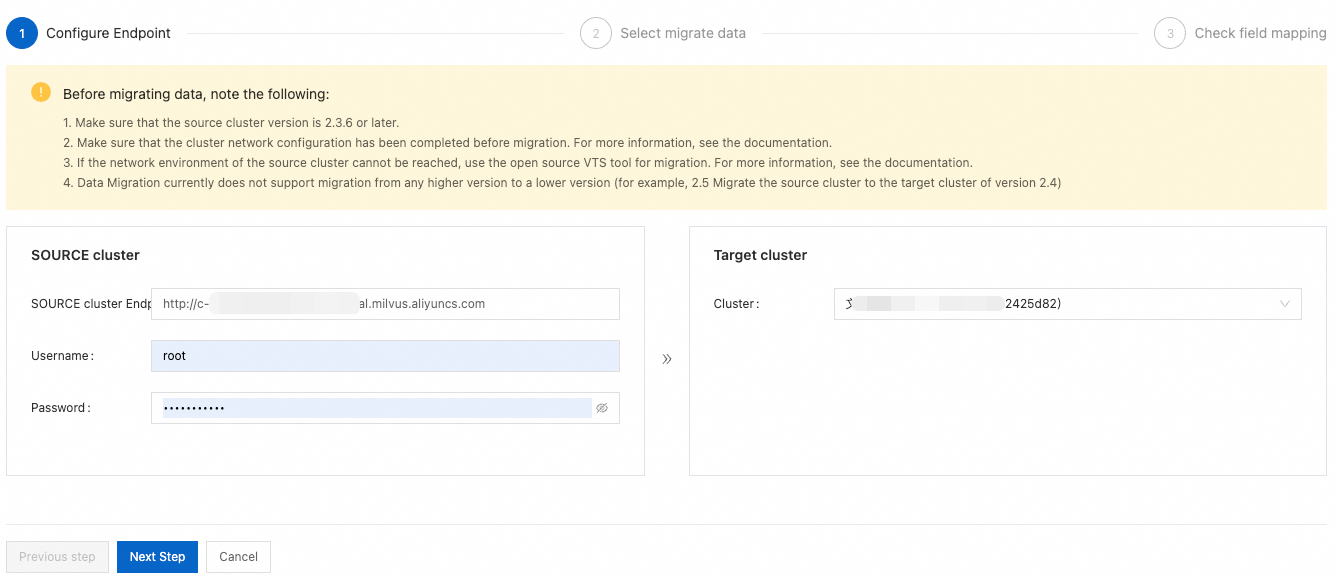Click the yellow warning exclamation icon
Image resolution: width=1336 pixels, height=578 pixels.
pyautogui.click(x=41, y=93)
